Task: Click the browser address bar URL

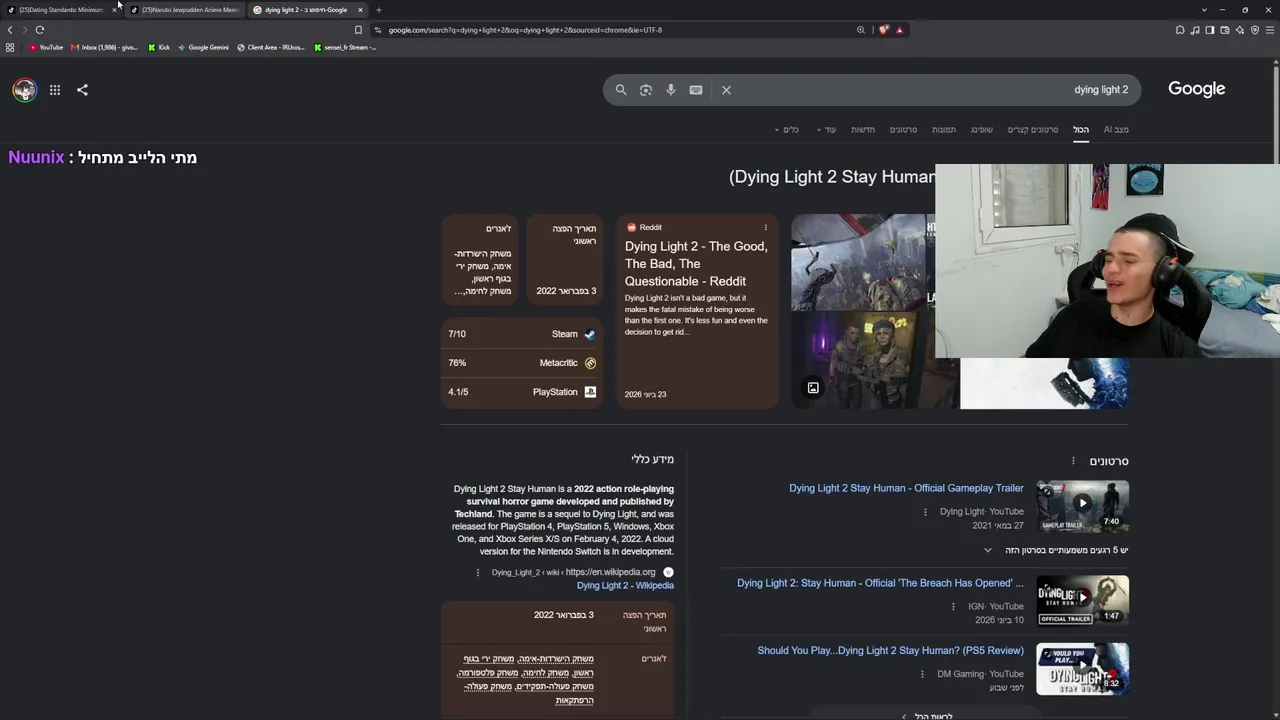Action: (x=525, y=30)
